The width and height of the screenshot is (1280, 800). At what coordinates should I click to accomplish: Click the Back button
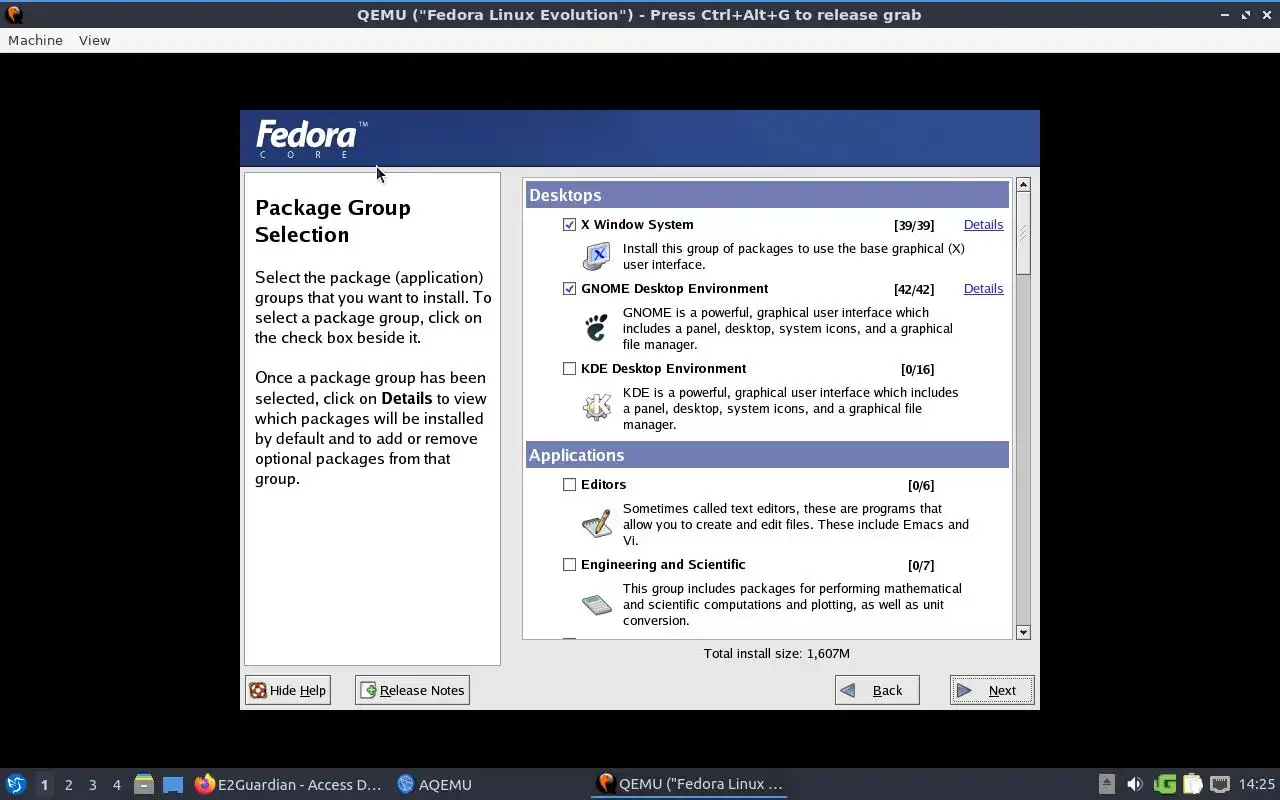pyautogui.click(x=877, y=690)
